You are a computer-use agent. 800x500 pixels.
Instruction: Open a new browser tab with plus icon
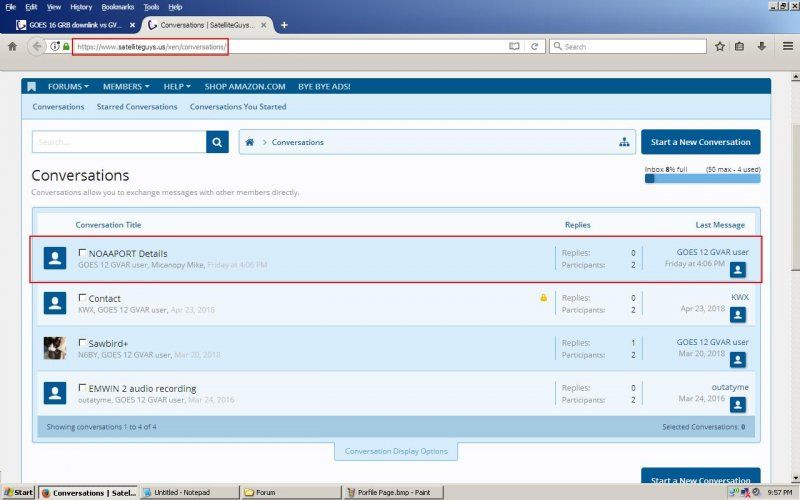[x=284, y=25]
